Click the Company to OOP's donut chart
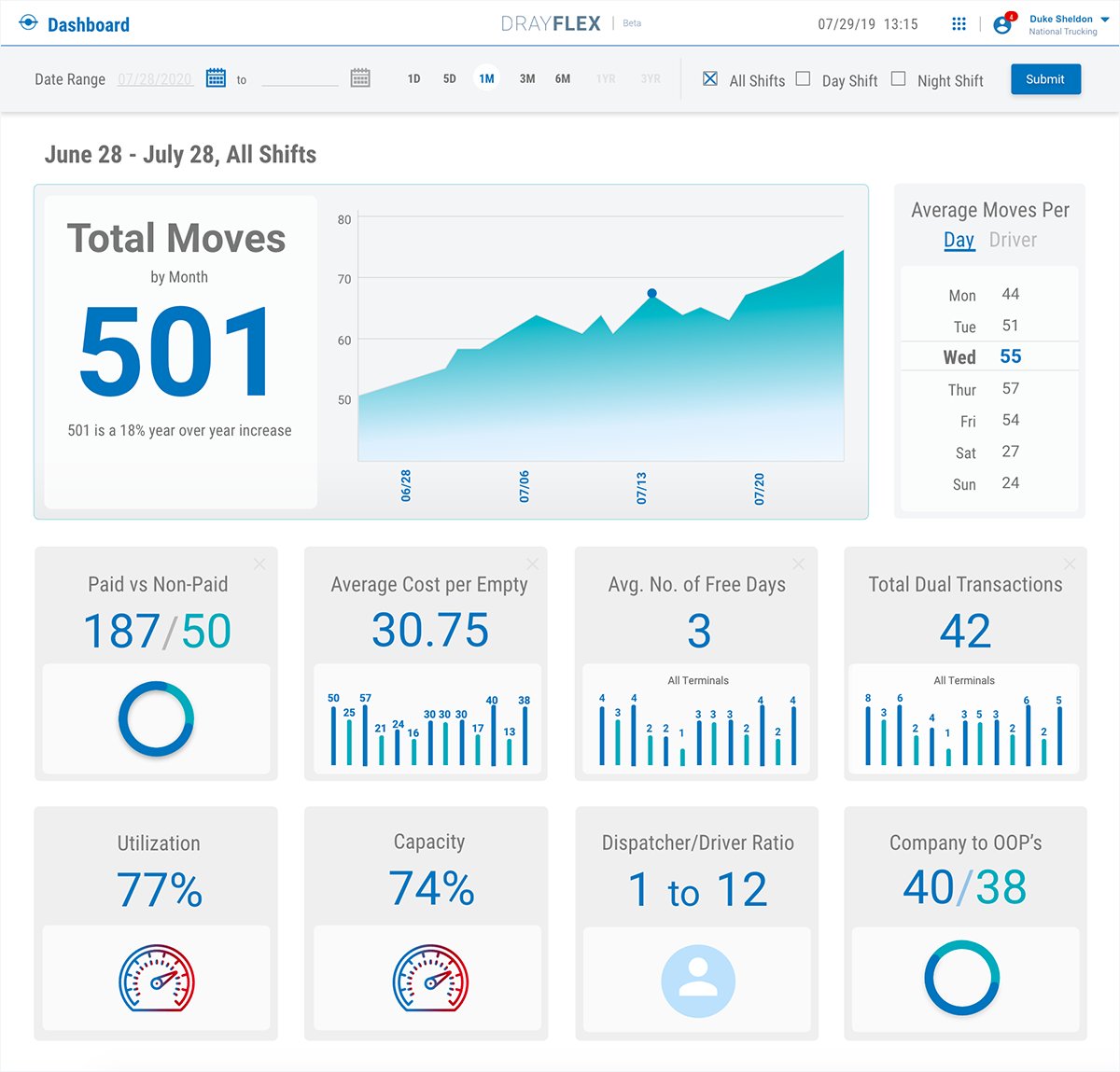This screenshot has width=1120, height=1072. click(962, 978)
